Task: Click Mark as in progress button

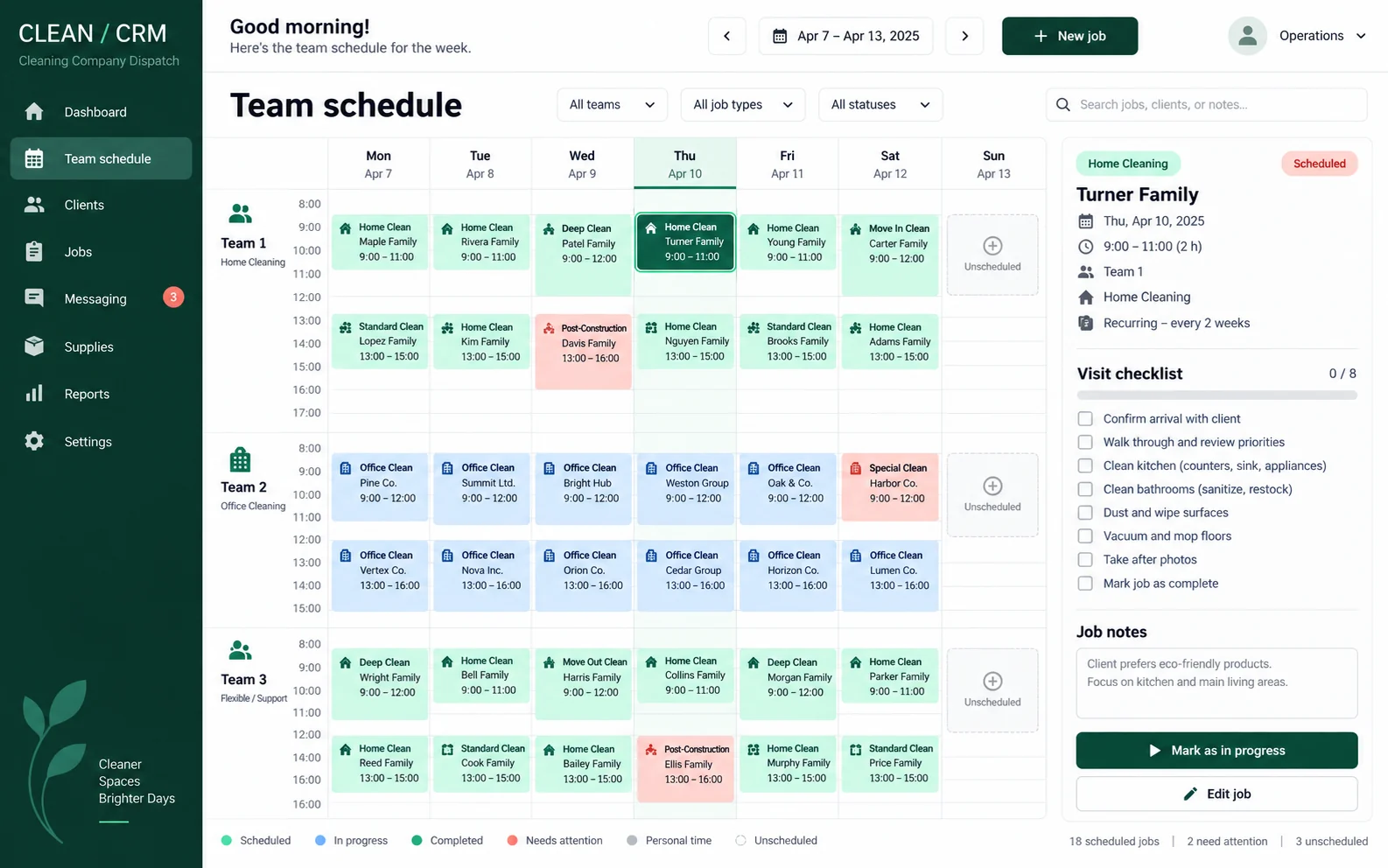Action: pyautogui.click(x=1216, y=751)
